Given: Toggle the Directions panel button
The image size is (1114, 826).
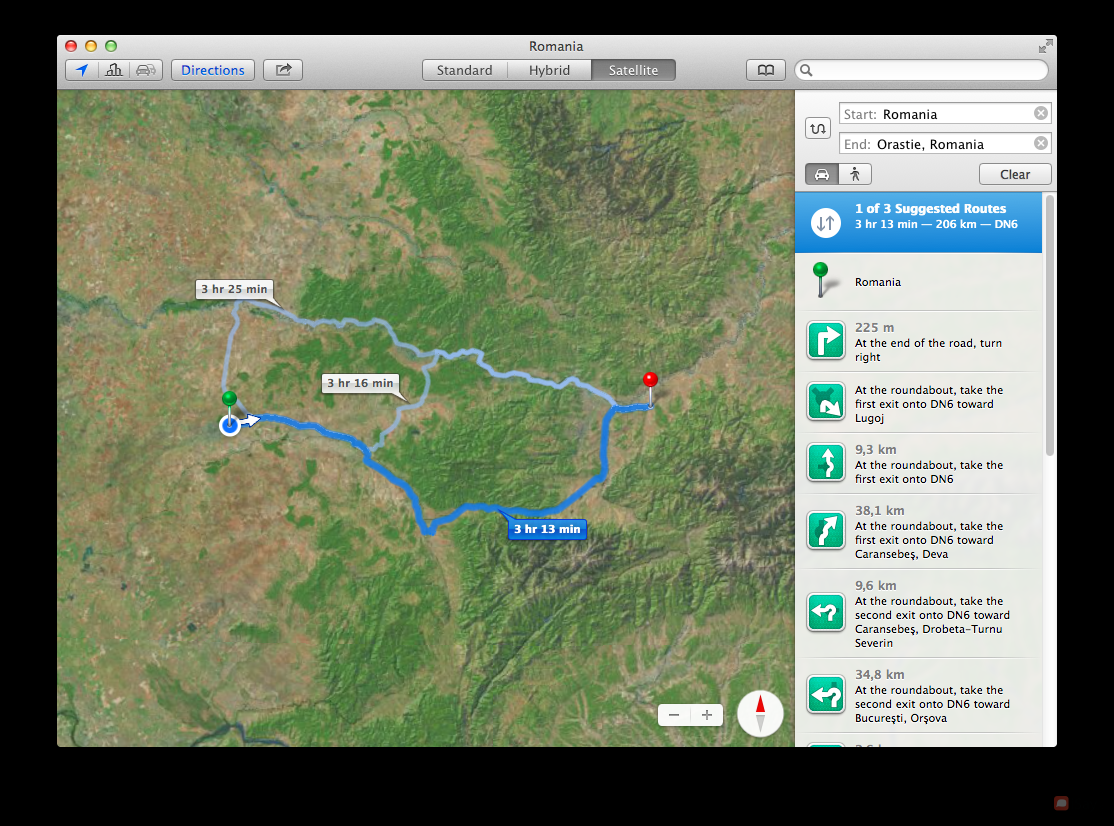Looking at the screenshot, I should 213,70.
